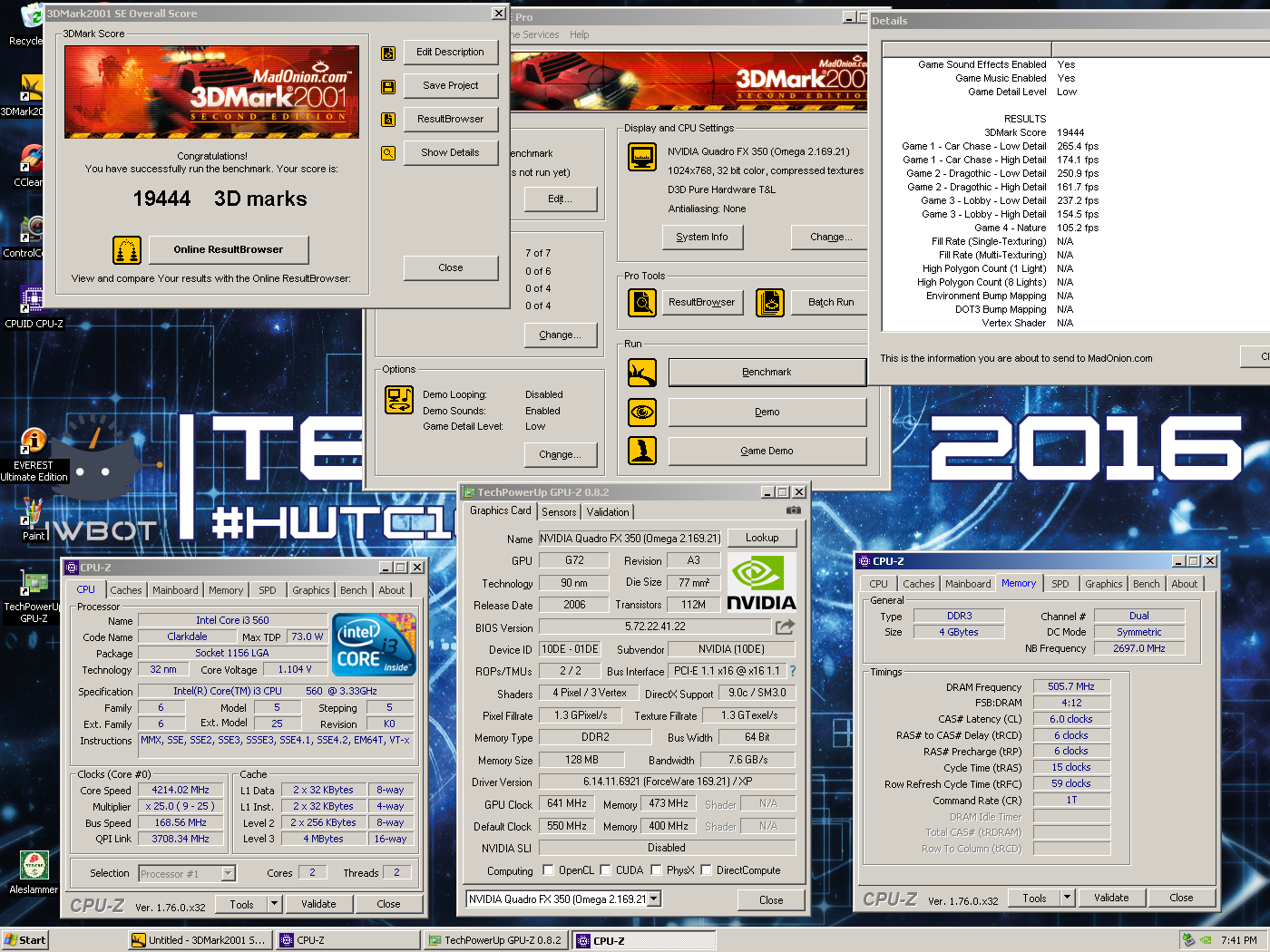Open TechPowerUp GPU-Z desktop icon
1270x952 pixels.
34,597
